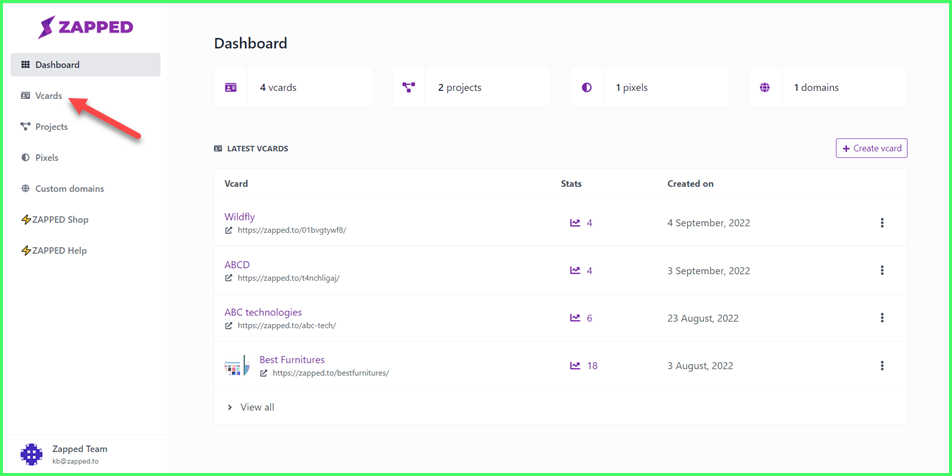
Task: Click the domains globe stat icon
Action: tap(764, 87)
